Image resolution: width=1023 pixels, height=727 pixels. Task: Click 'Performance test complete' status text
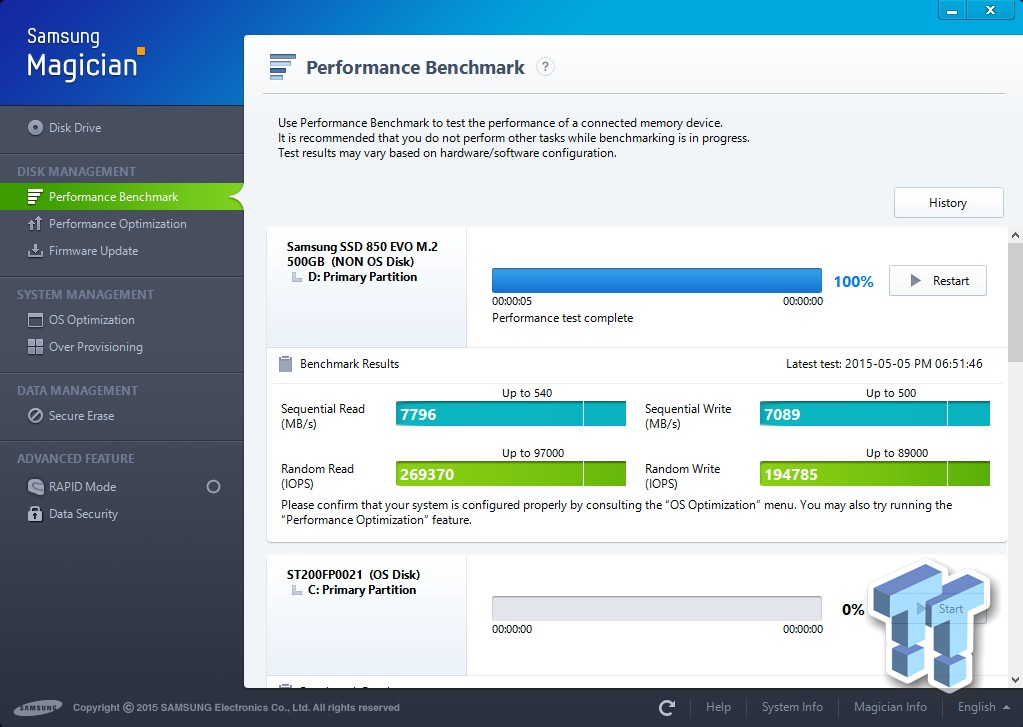pos(562,318)
